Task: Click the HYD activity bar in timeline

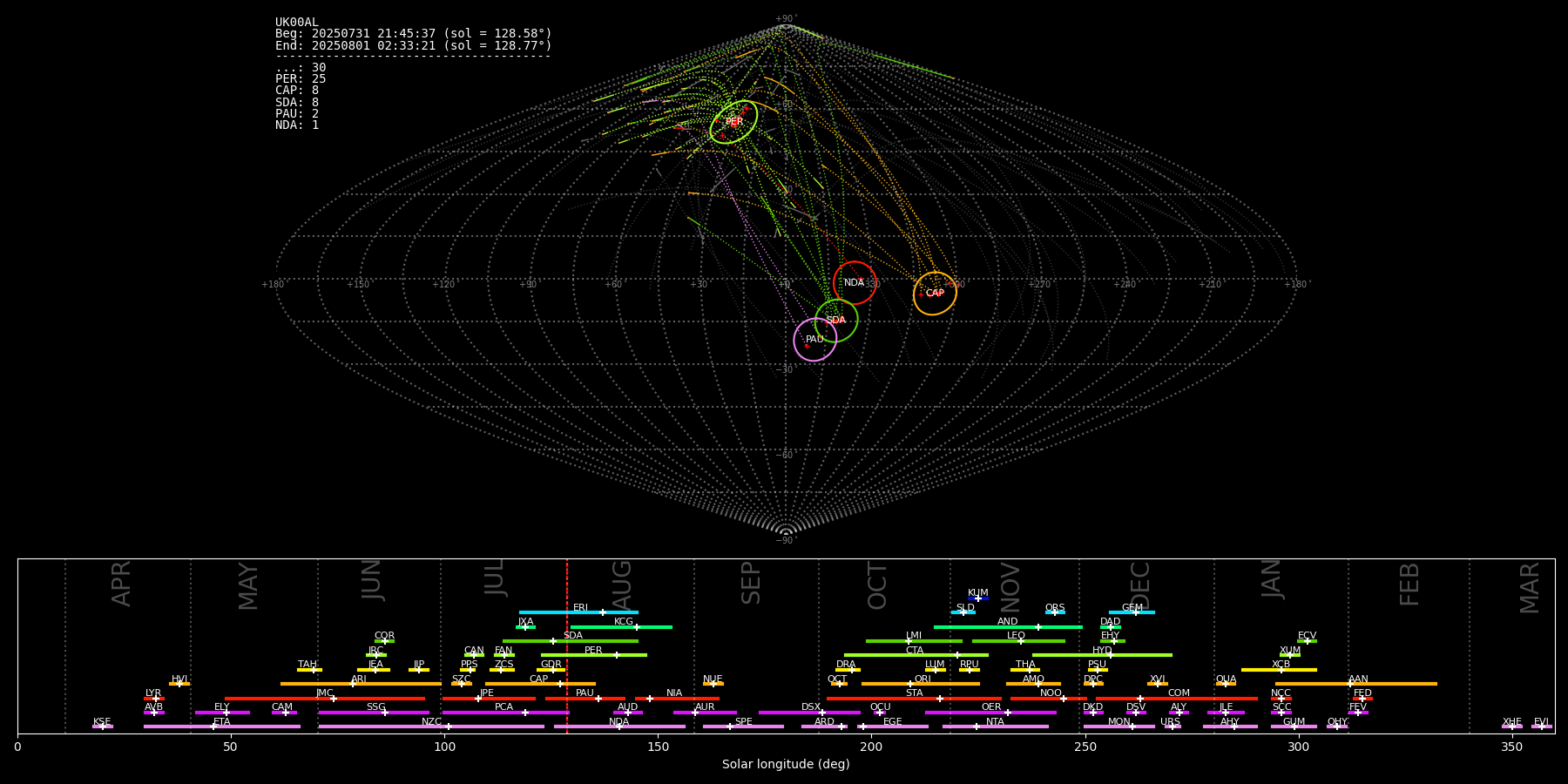Action: tap(1102, 655)
